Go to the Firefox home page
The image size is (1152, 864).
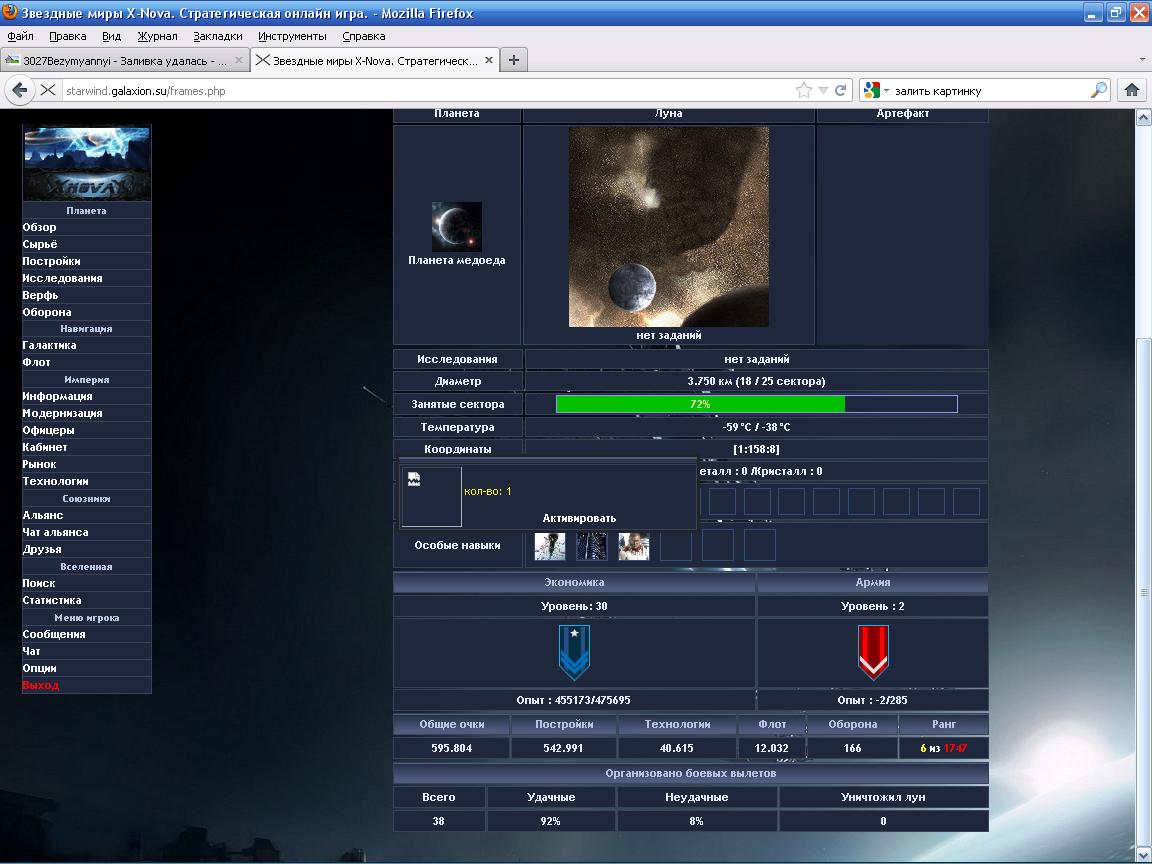point(1132,90)
